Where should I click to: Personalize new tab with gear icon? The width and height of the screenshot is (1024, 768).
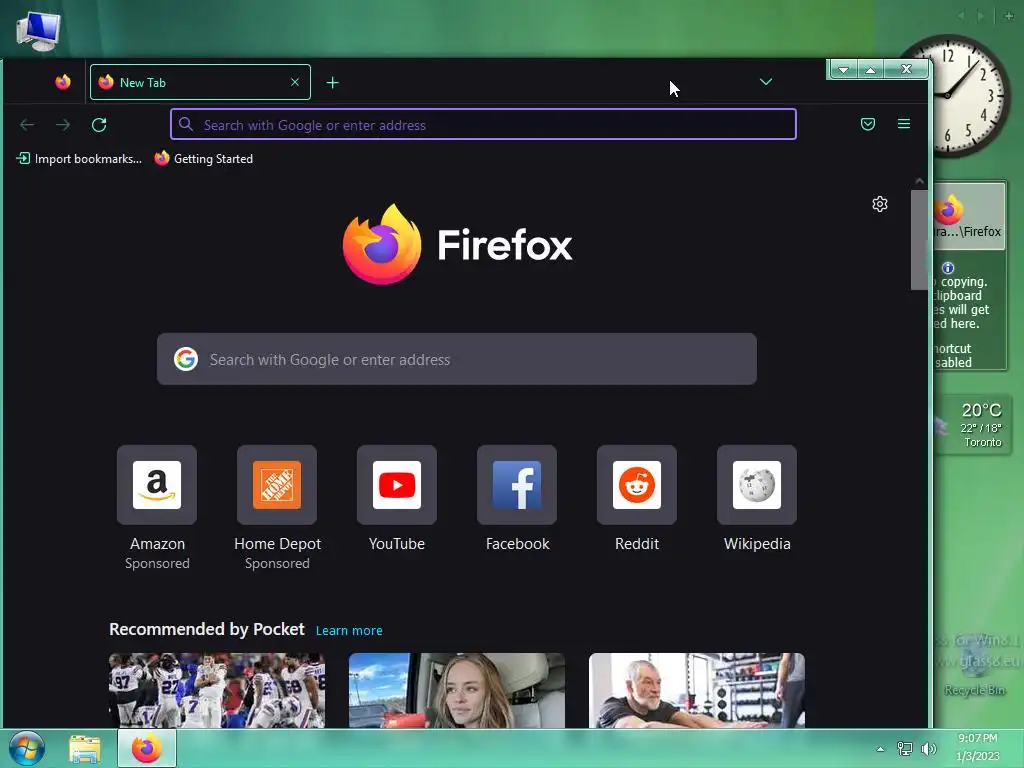click(x=880, y=204)
